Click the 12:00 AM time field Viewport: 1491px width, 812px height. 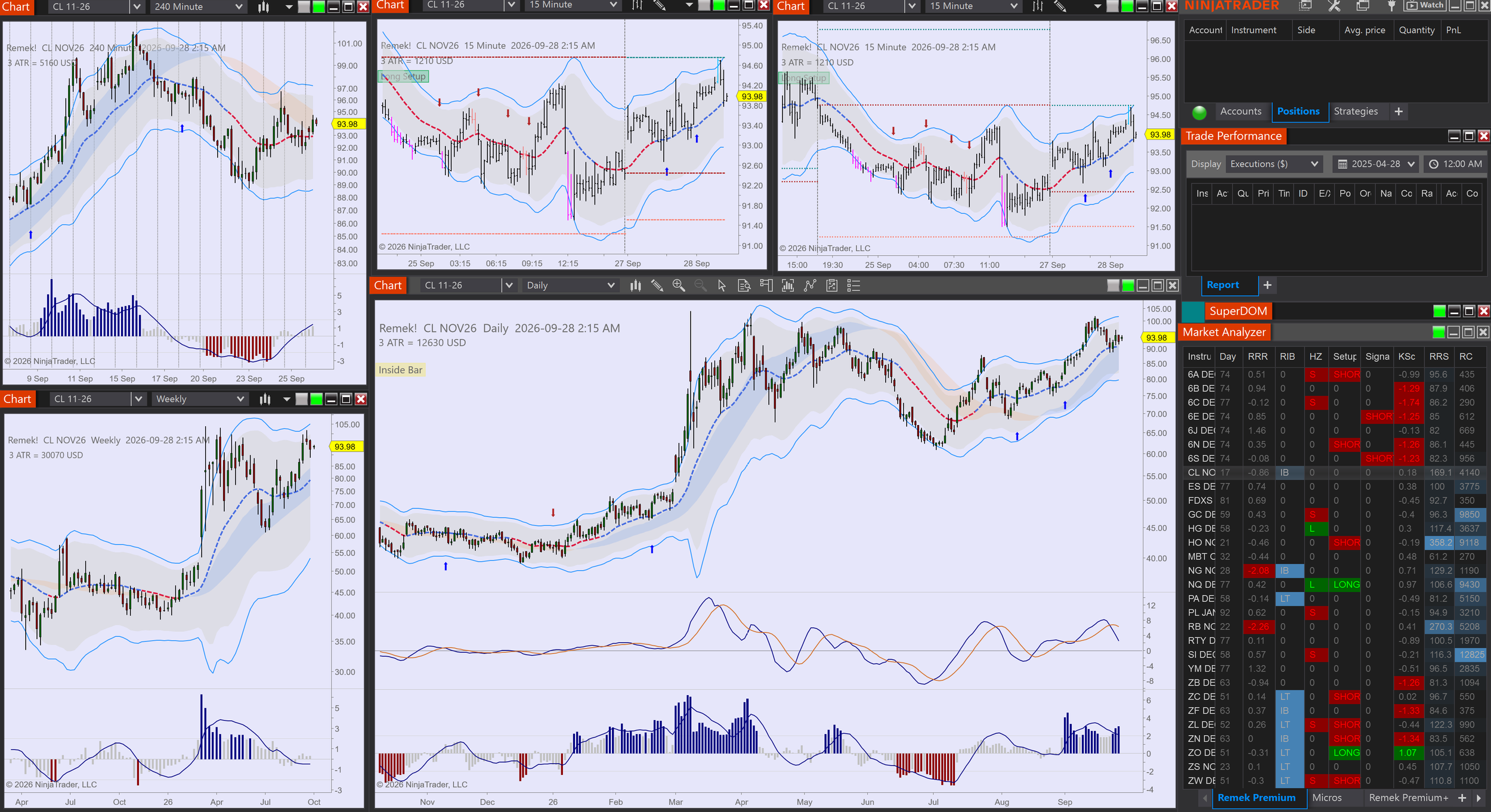pos(1455,164)
